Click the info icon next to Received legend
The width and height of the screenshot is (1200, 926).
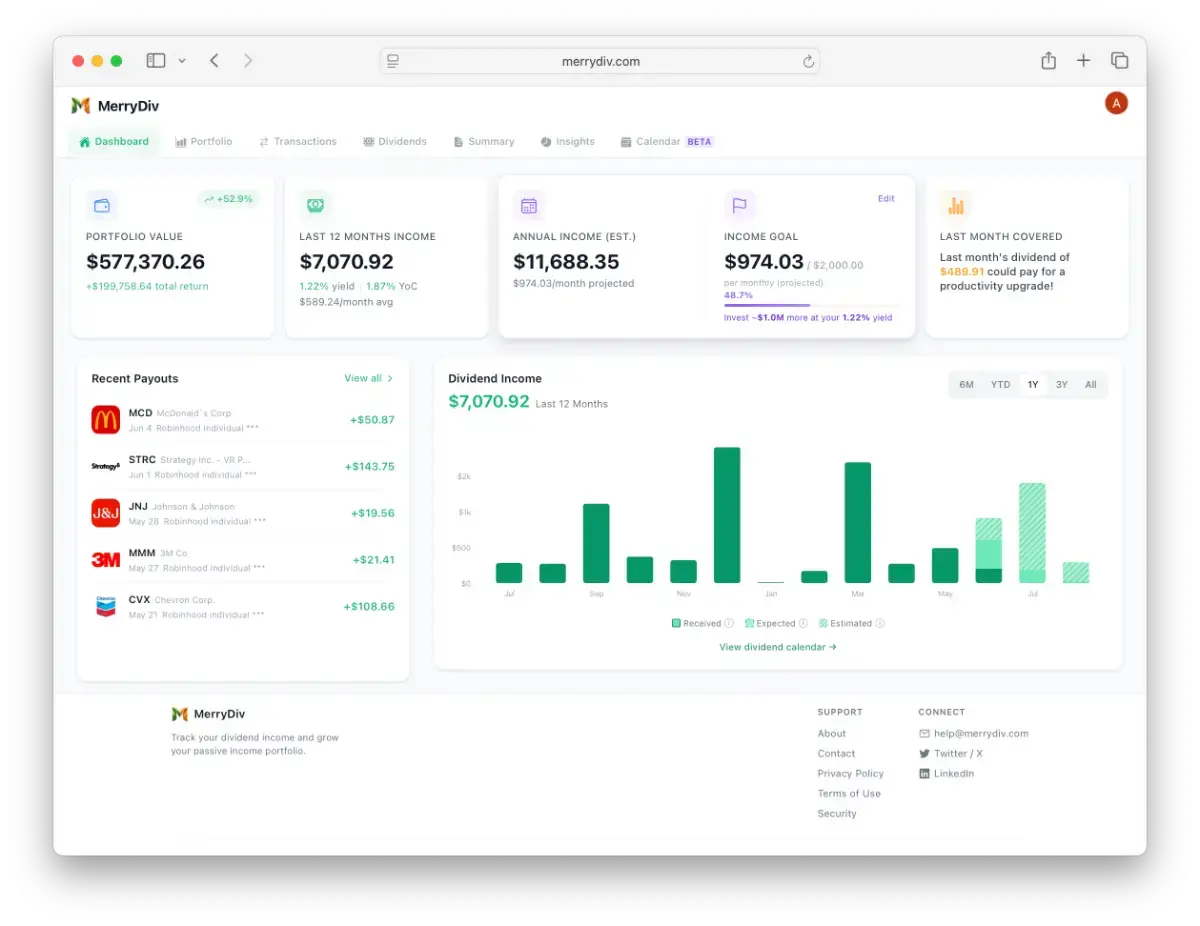pyautogui.click(x=729, y=623)
